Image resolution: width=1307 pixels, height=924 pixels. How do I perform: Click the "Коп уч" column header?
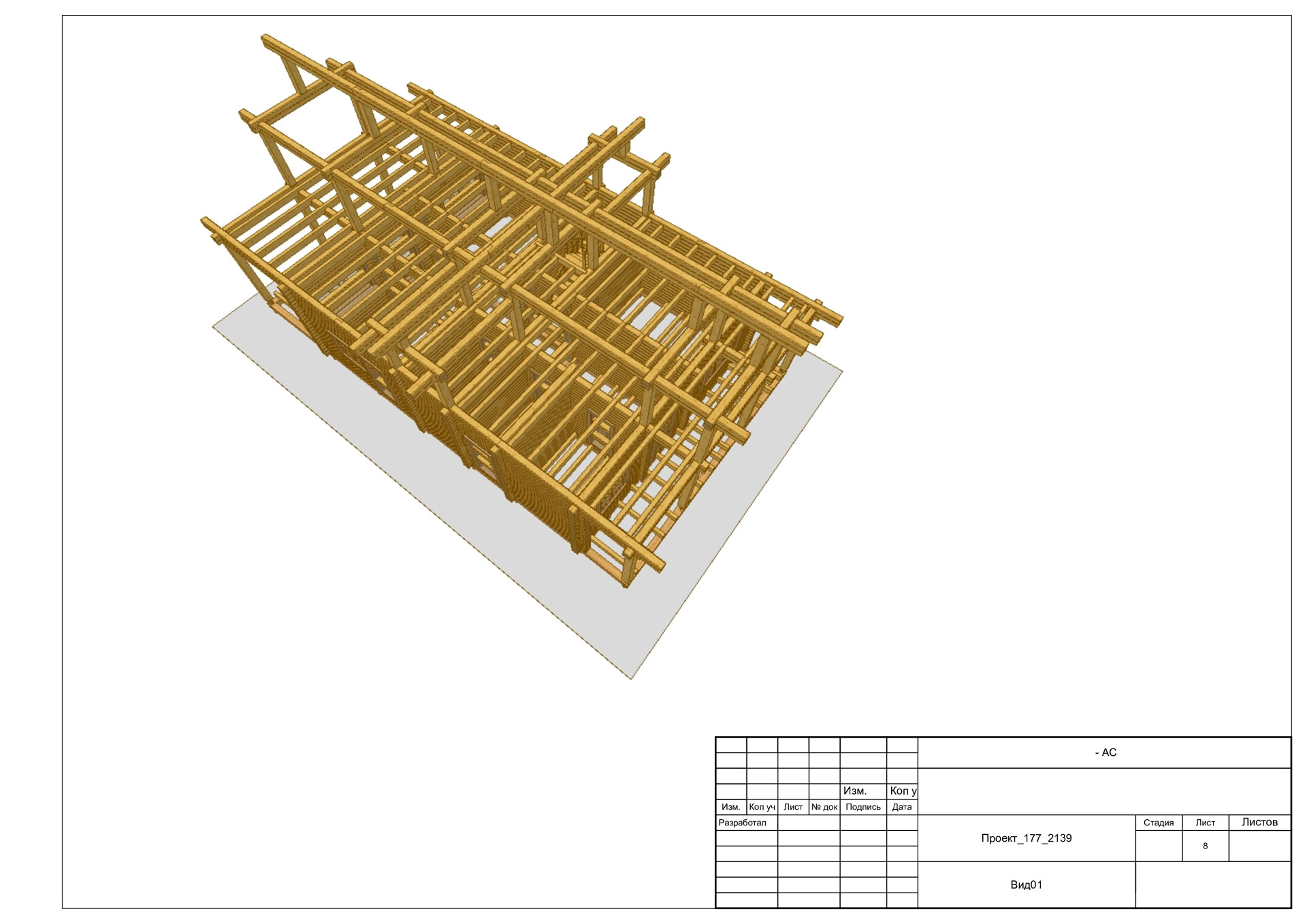point(762,807)
